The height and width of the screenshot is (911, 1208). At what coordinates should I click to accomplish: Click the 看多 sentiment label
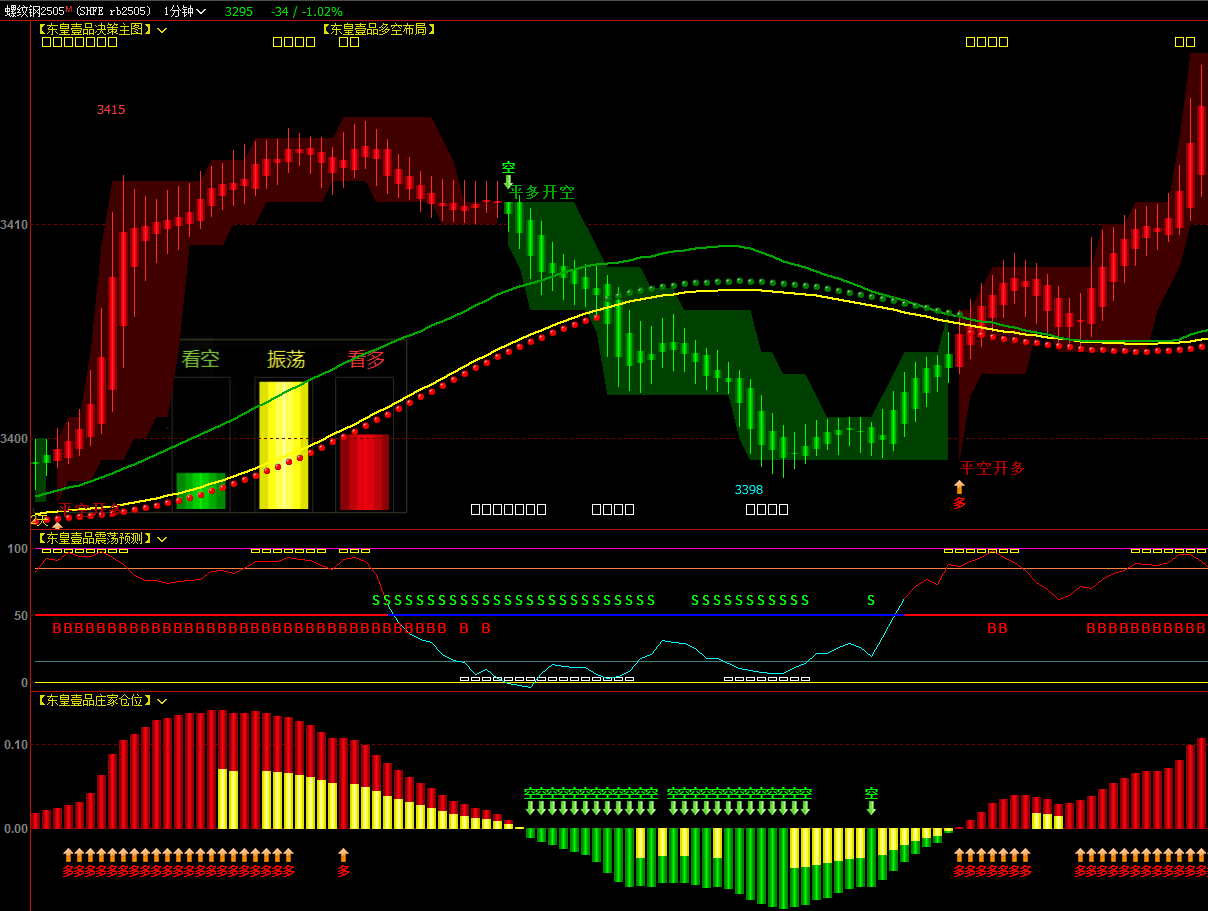click(366, 359)
